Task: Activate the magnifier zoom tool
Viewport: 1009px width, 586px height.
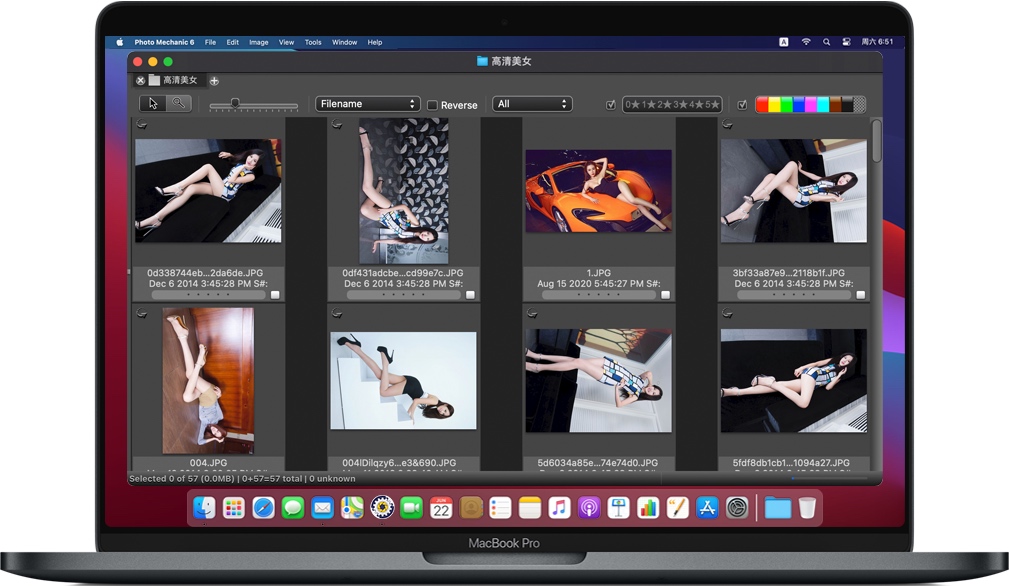Action: click(180, 103)
